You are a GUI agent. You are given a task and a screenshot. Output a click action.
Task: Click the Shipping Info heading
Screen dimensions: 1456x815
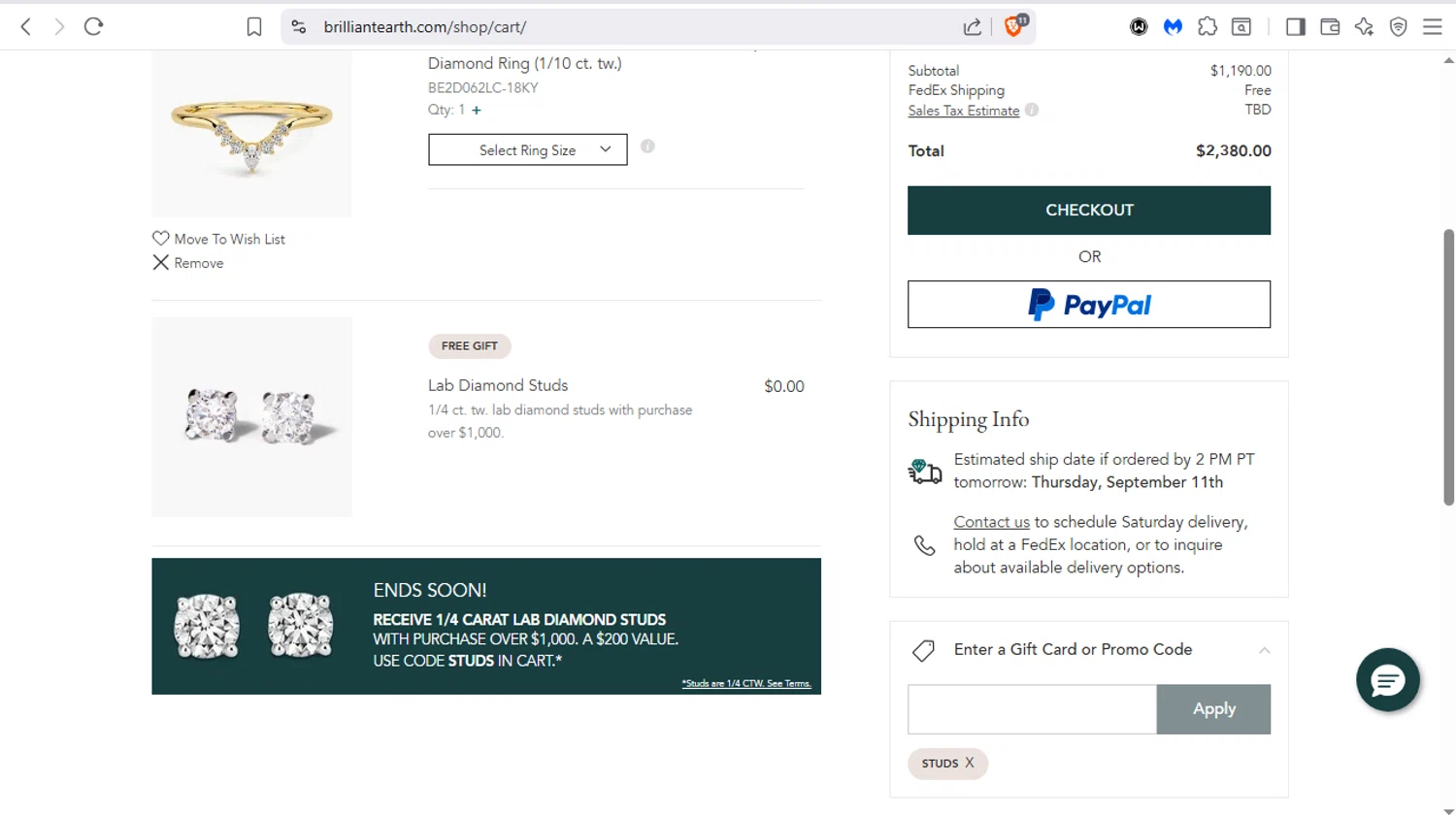point(969,419)
